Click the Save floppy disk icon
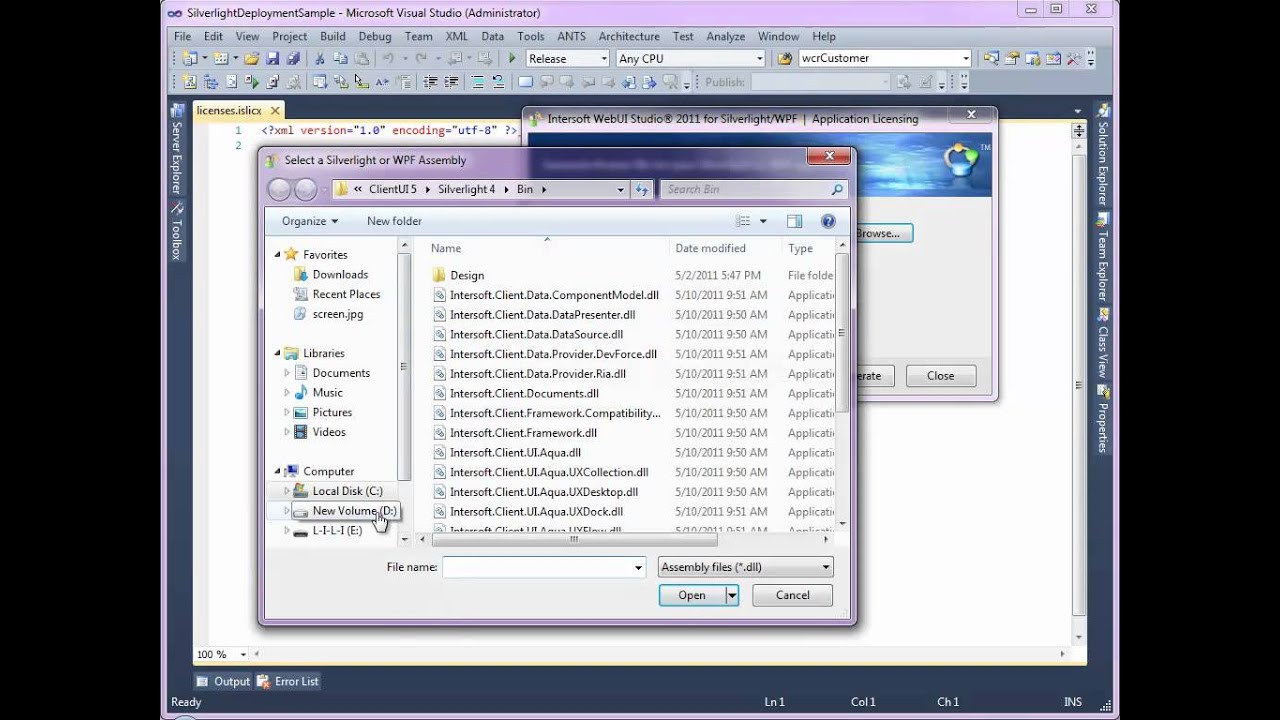 273,59
